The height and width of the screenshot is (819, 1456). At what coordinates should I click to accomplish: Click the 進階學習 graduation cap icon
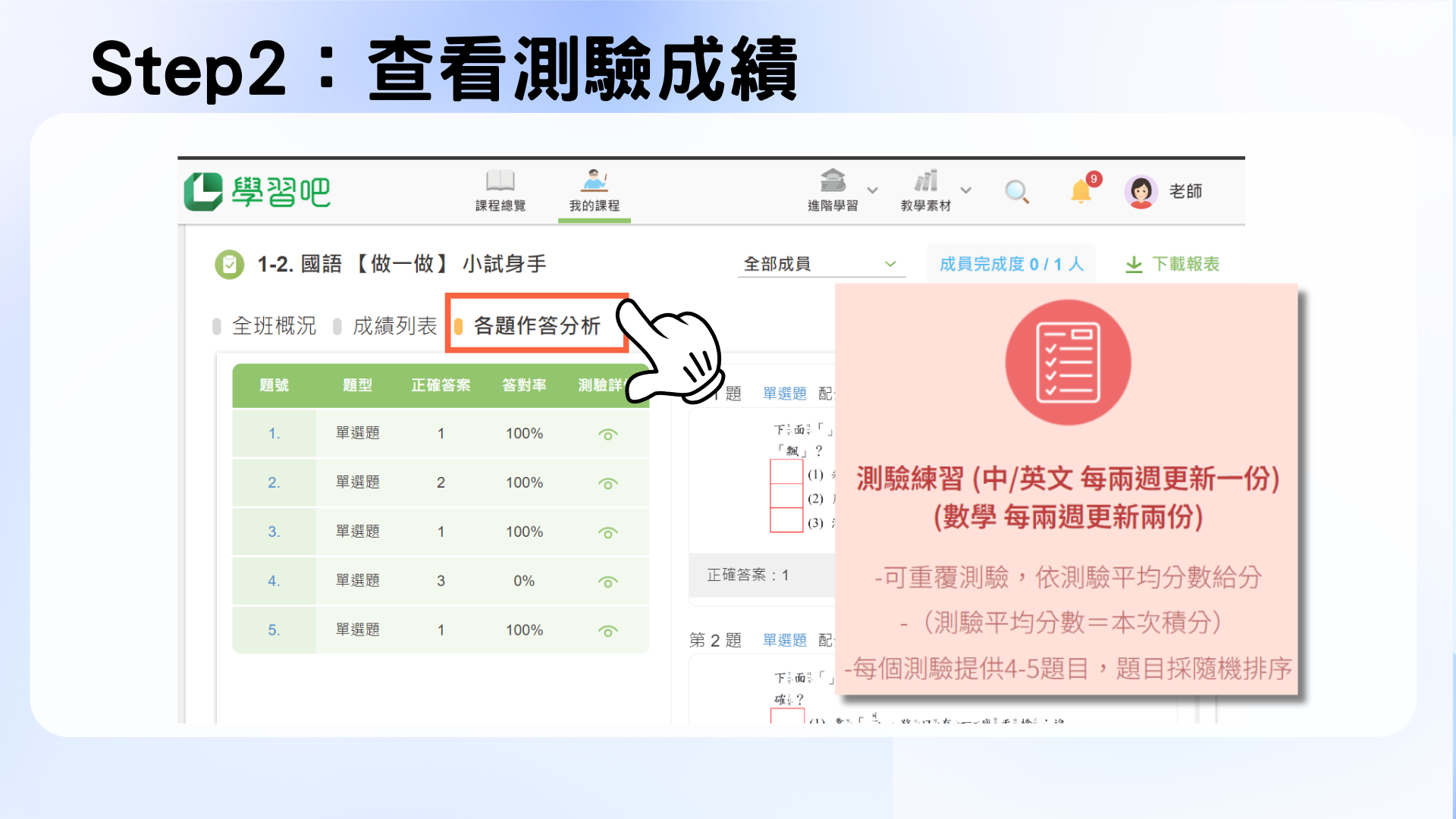click(x=832, y=181)
